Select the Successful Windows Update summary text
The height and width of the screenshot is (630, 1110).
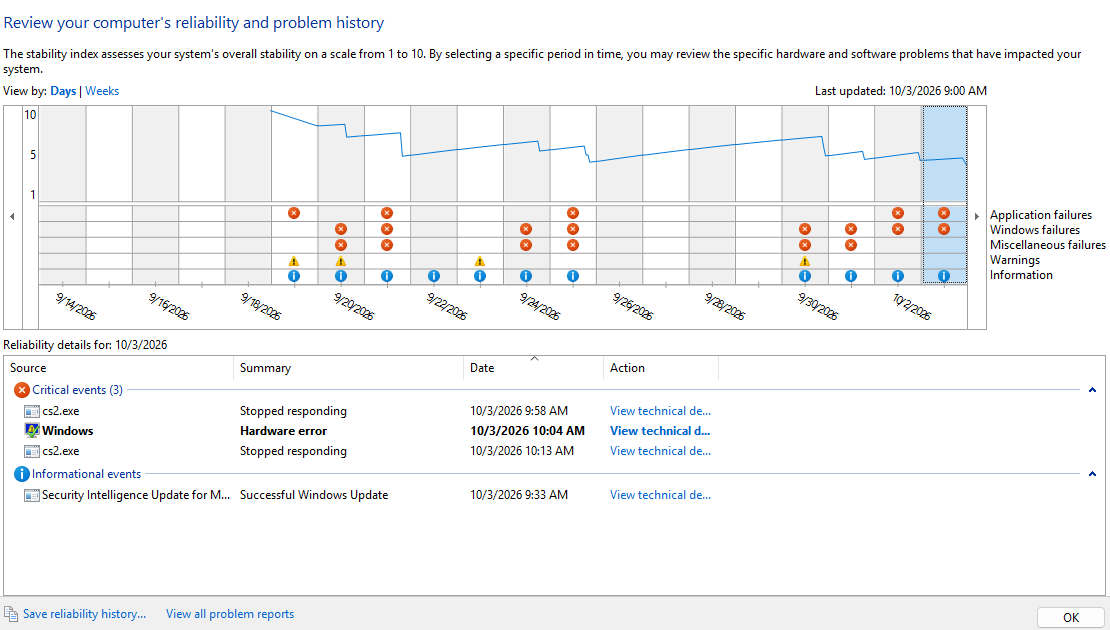click(314, 496)
